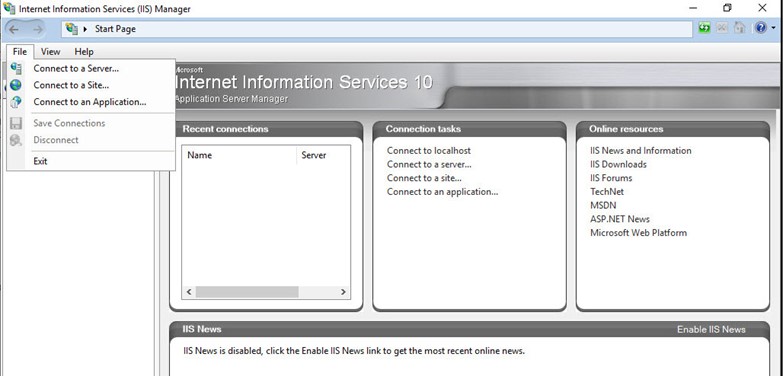
Task: Select Disconnect in File menu
Action: 91,140
